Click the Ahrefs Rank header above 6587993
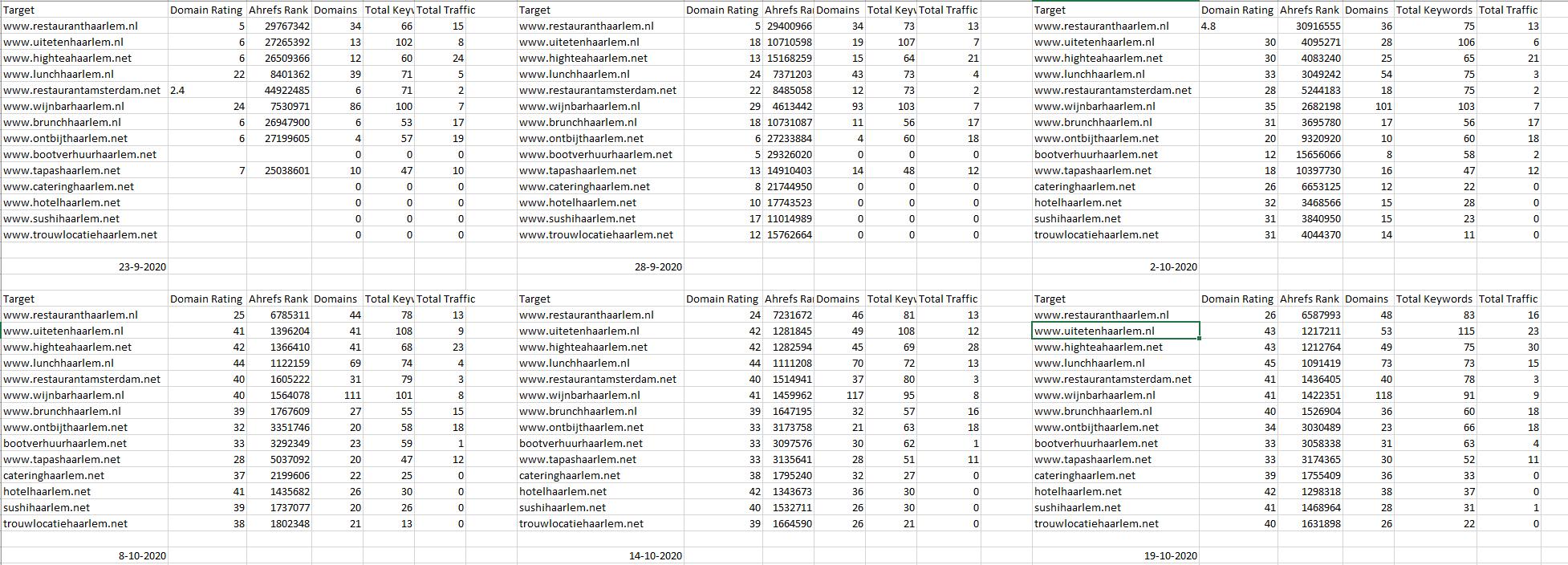 coord(1310,299)
